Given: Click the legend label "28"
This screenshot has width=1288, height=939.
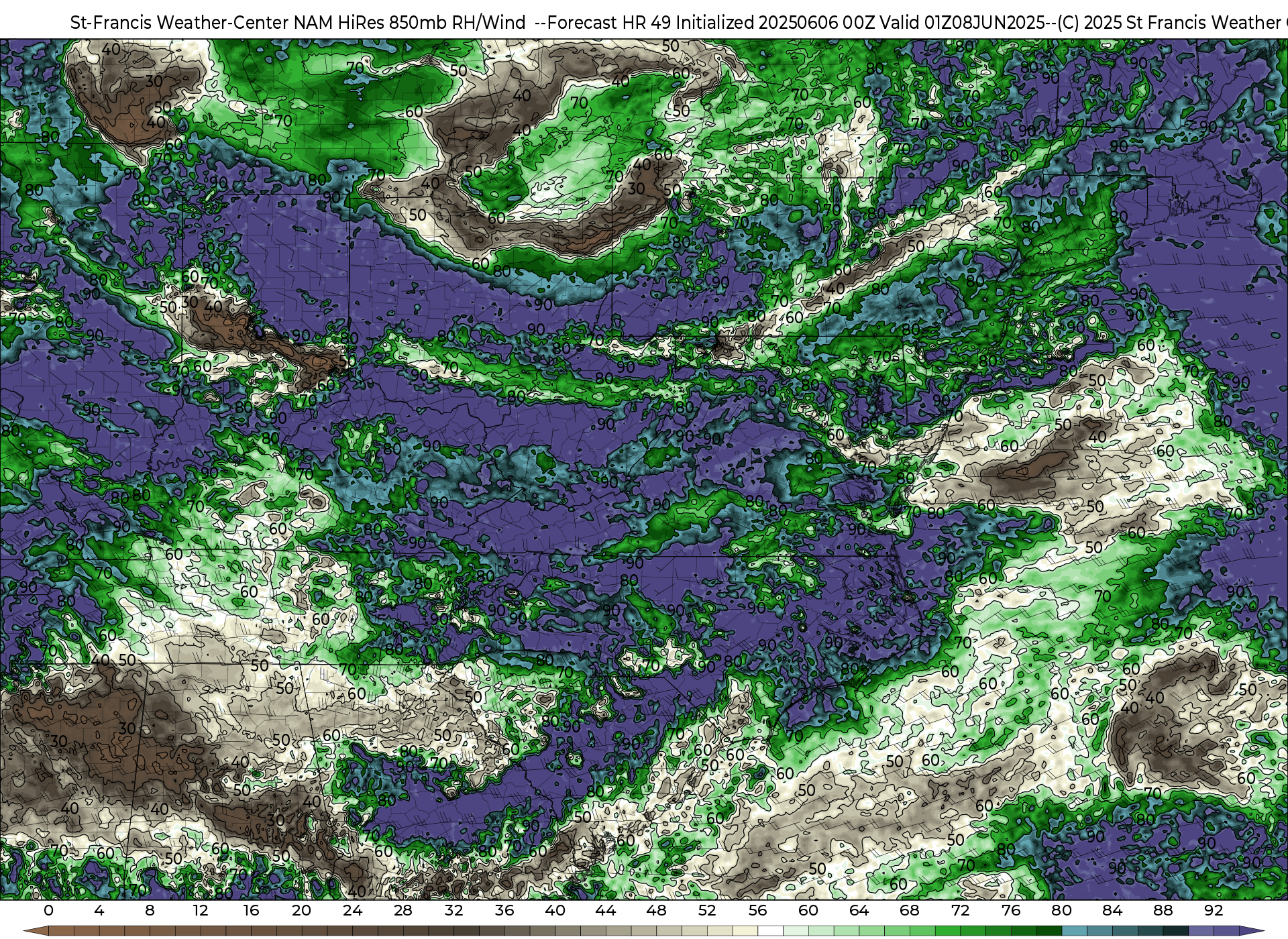Looking at the screenshot, I should 403,910.
